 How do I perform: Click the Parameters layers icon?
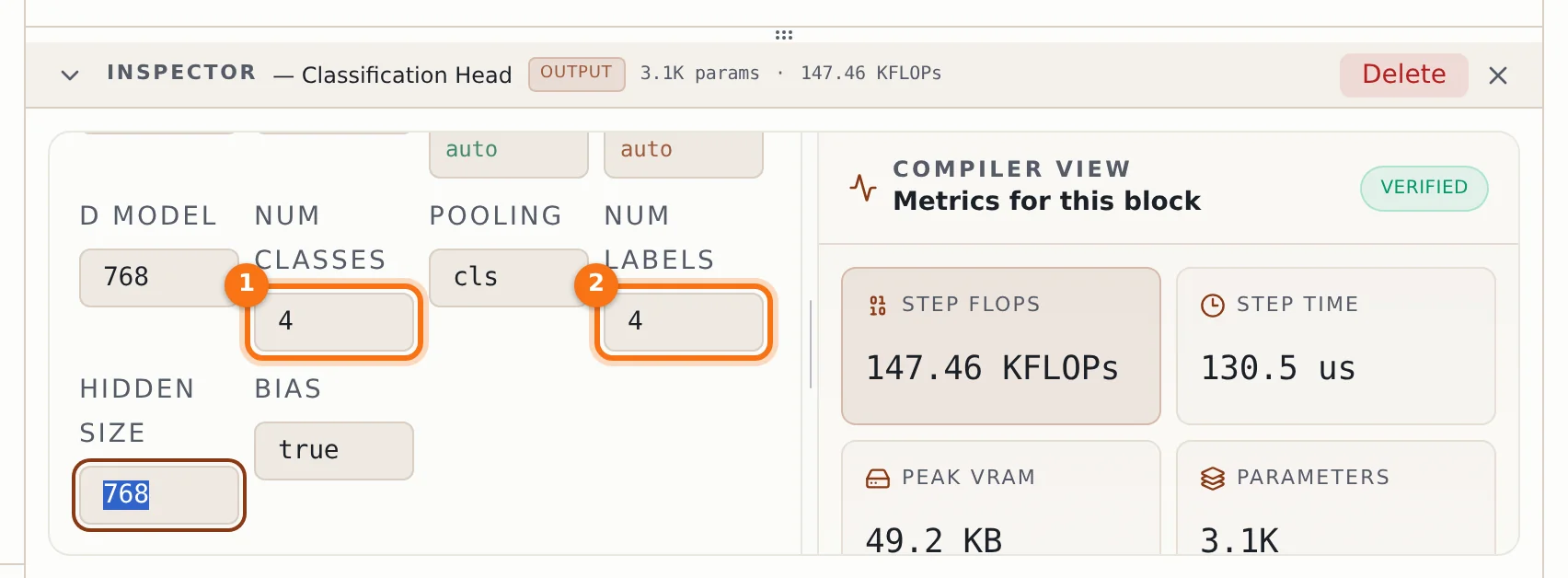(1213, 479)
